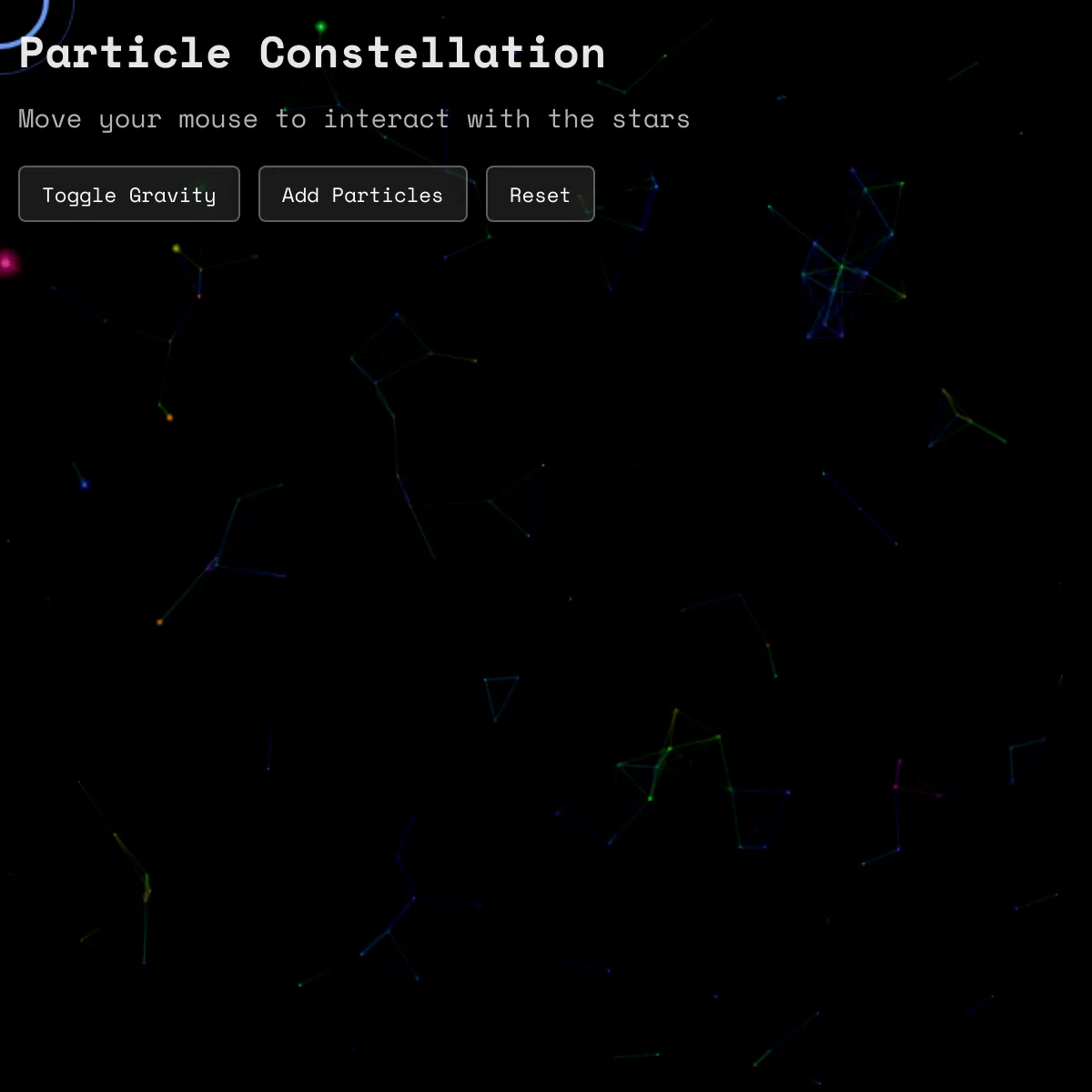Reset the particle simulation
The image size is (1092, 1092).
[540, 194]
